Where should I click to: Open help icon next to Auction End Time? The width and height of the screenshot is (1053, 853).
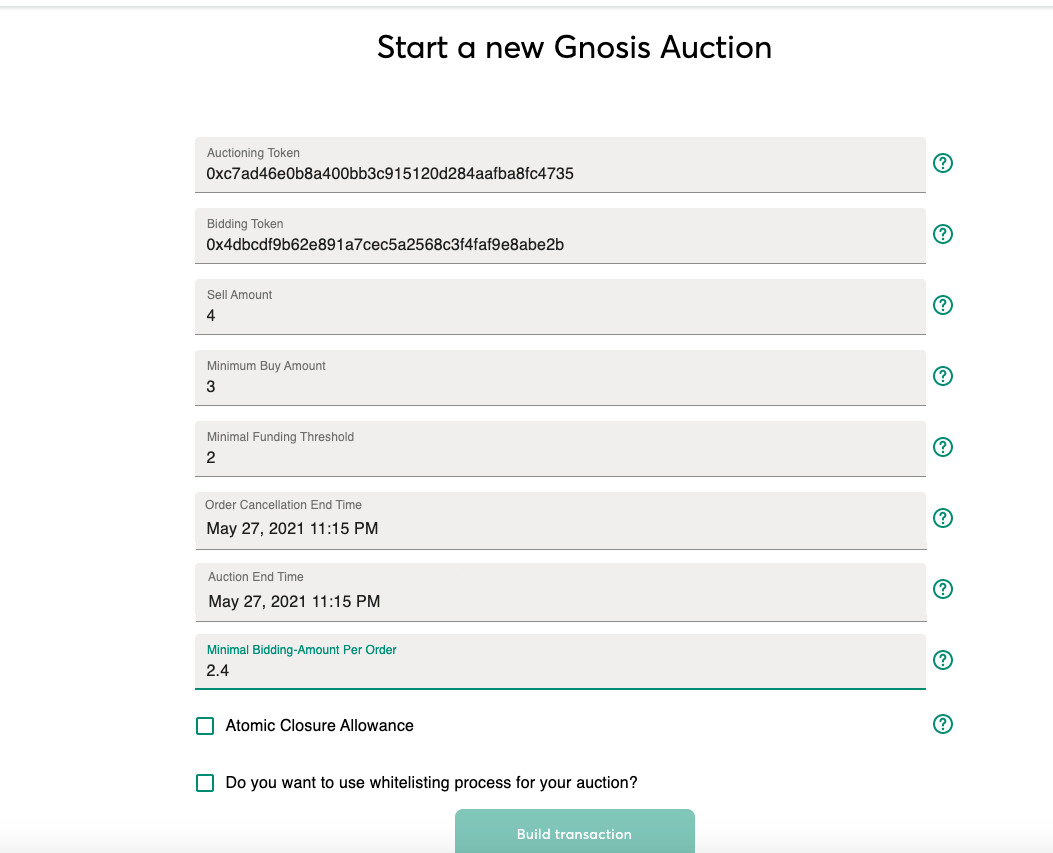(942, 589)
